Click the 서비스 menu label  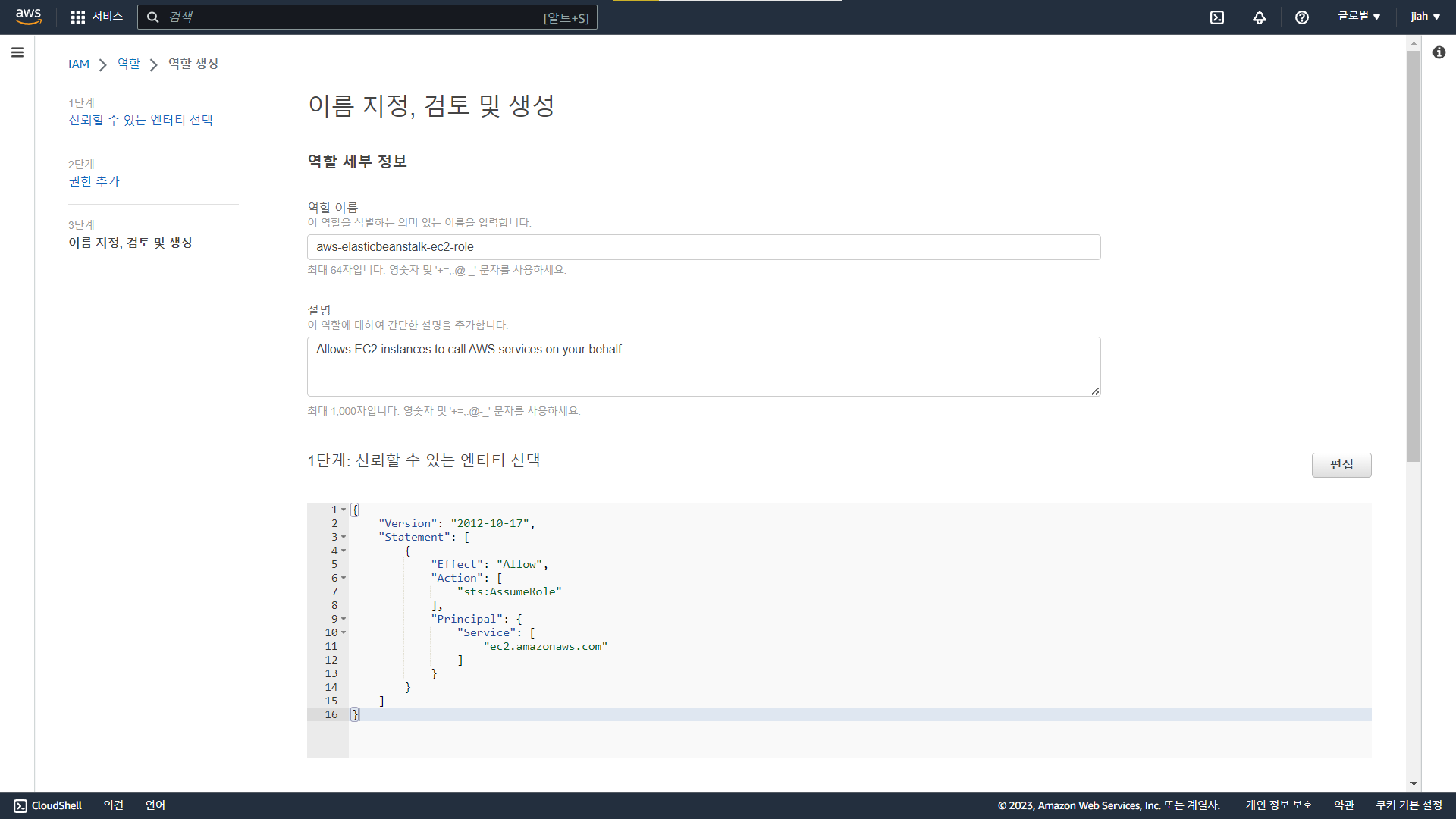pyautogui.click(x=108, y=17)
